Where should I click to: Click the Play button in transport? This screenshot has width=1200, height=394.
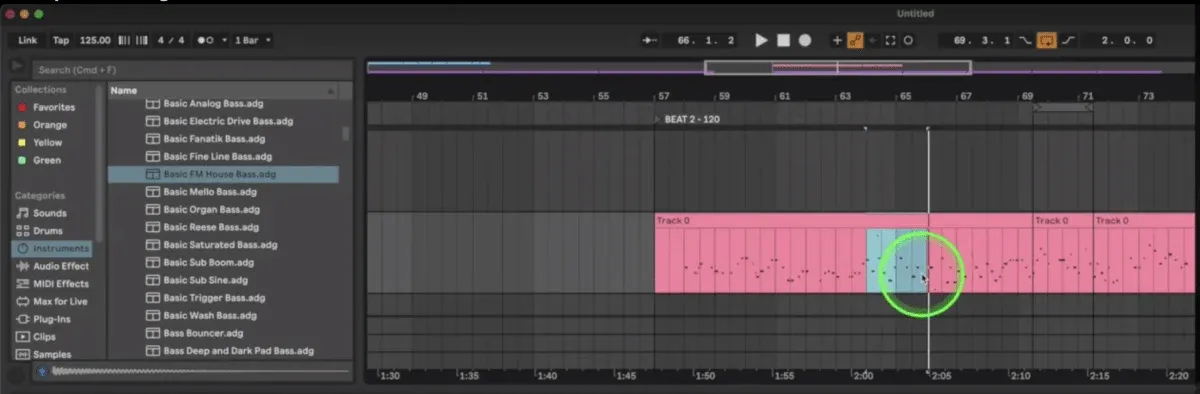[761, 40]
